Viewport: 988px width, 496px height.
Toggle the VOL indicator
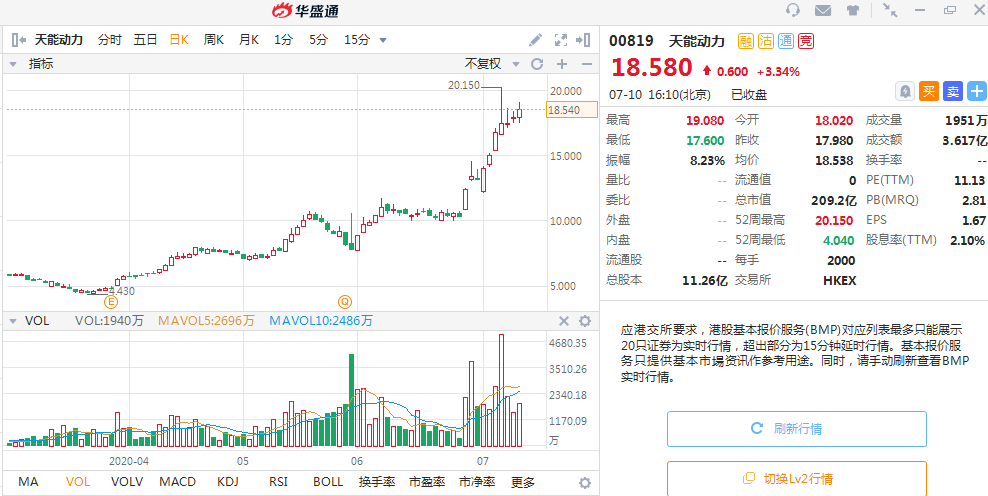pos(78,482)
